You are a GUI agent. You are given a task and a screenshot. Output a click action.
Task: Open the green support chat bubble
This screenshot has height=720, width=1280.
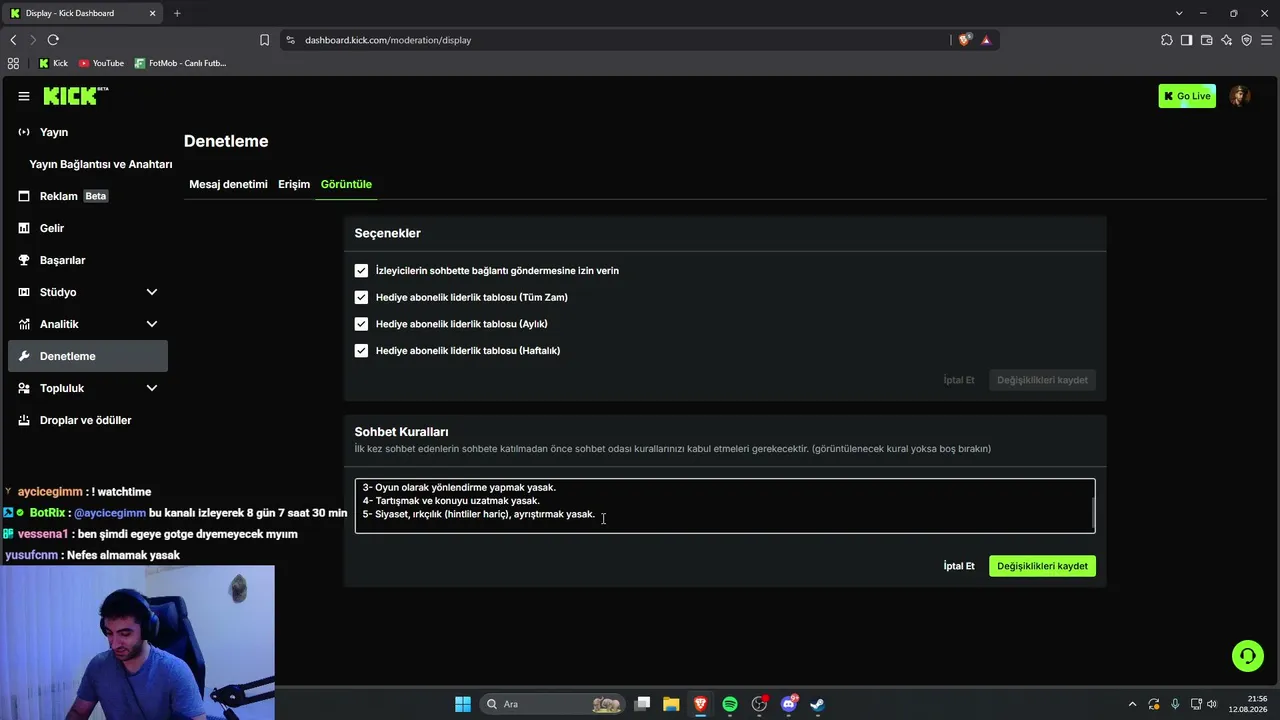tap(1248, 656)
